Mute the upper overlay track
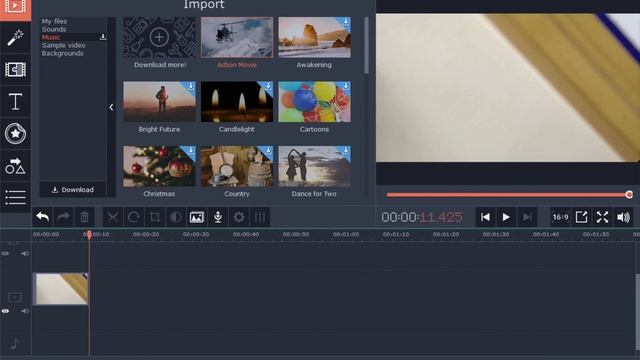Screen dimensions: 640x360 [25, 253]
